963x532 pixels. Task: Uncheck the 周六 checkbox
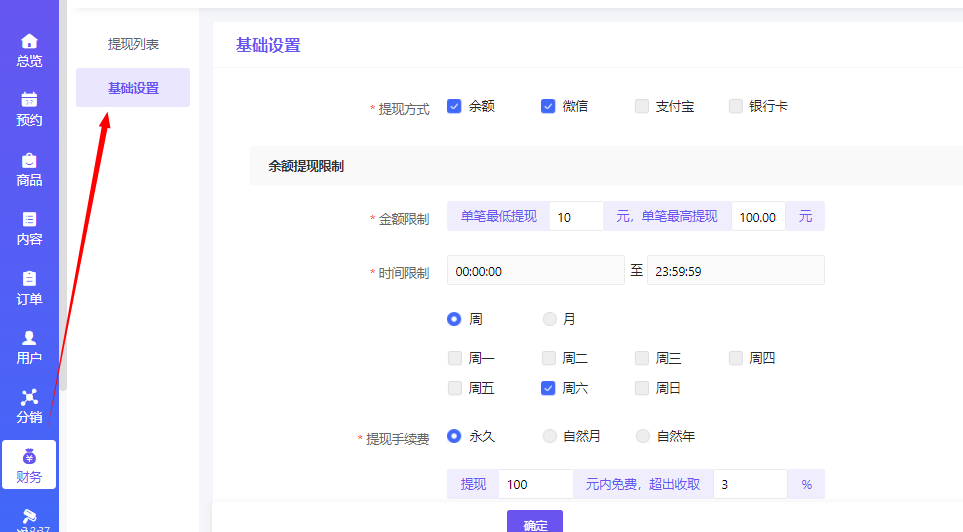coord(548,388)
